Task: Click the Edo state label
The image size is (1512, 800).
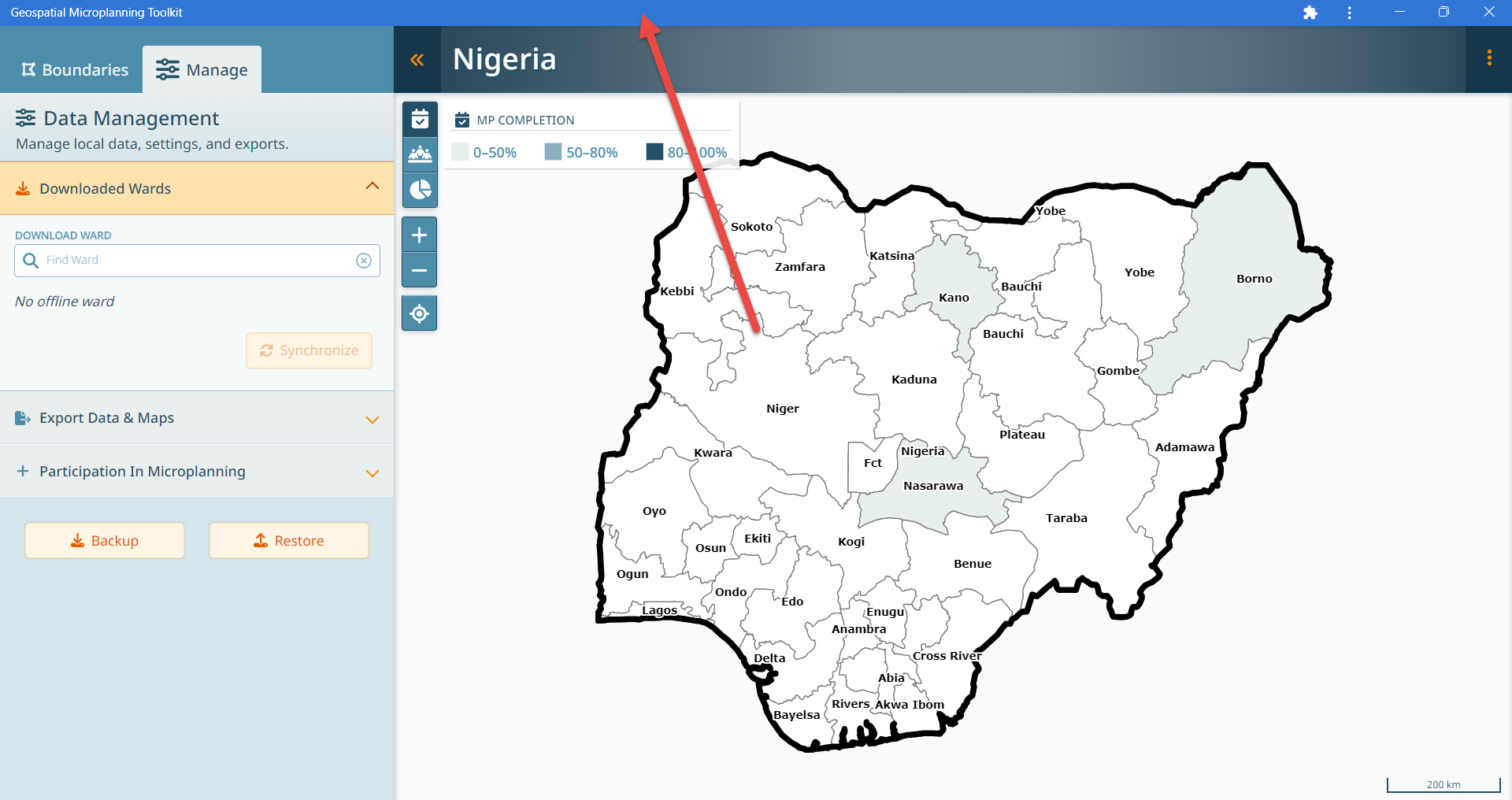Action: (792, 602)
